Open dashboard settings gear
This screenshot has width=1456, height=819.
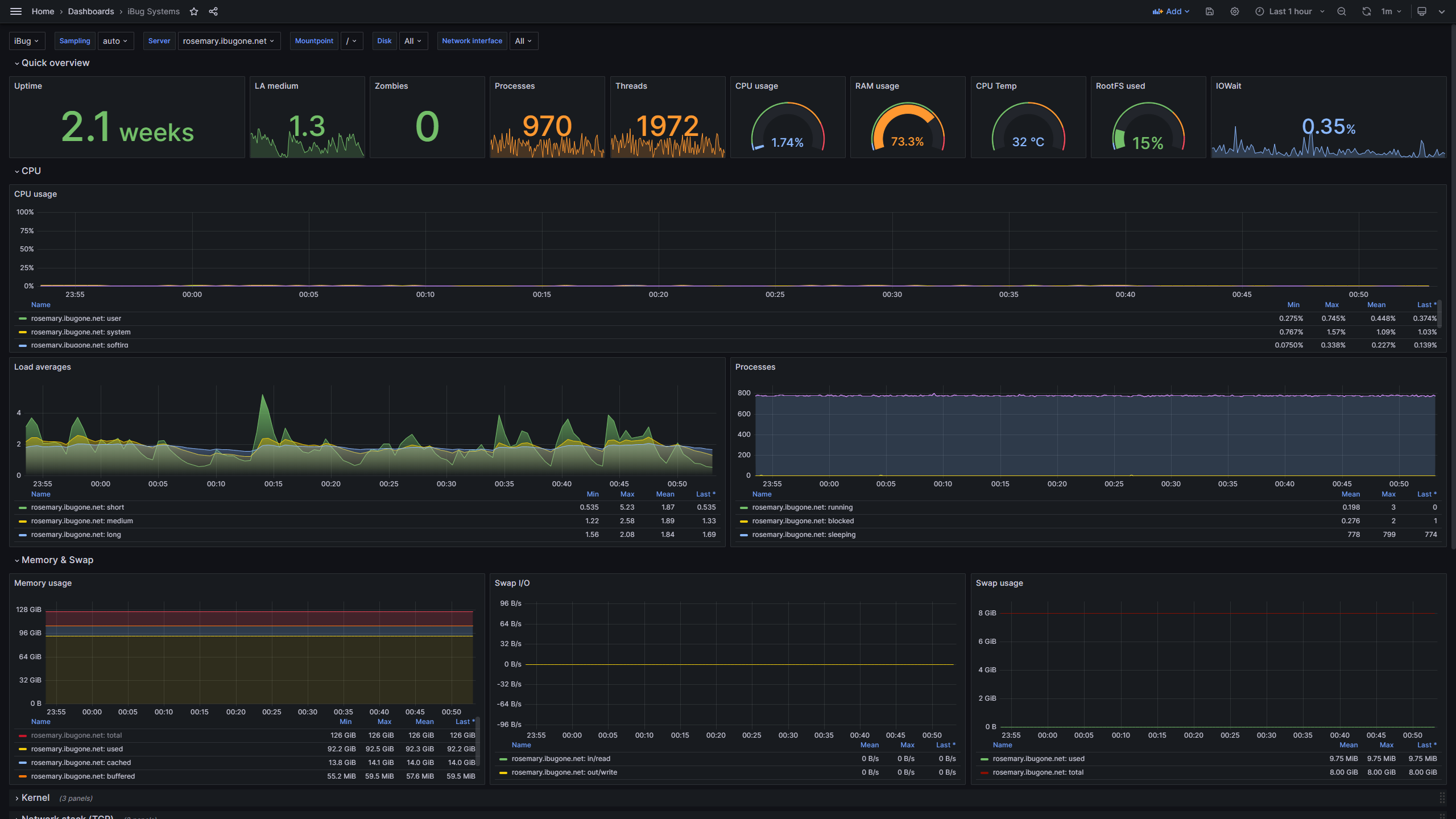tap(1235, 11)
